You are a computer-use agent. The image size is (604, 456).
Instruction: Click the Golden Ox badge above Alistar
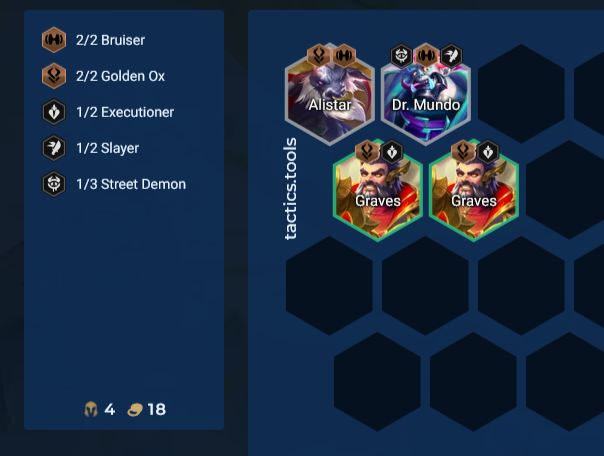pyautogui.click(x=319, y=55)
